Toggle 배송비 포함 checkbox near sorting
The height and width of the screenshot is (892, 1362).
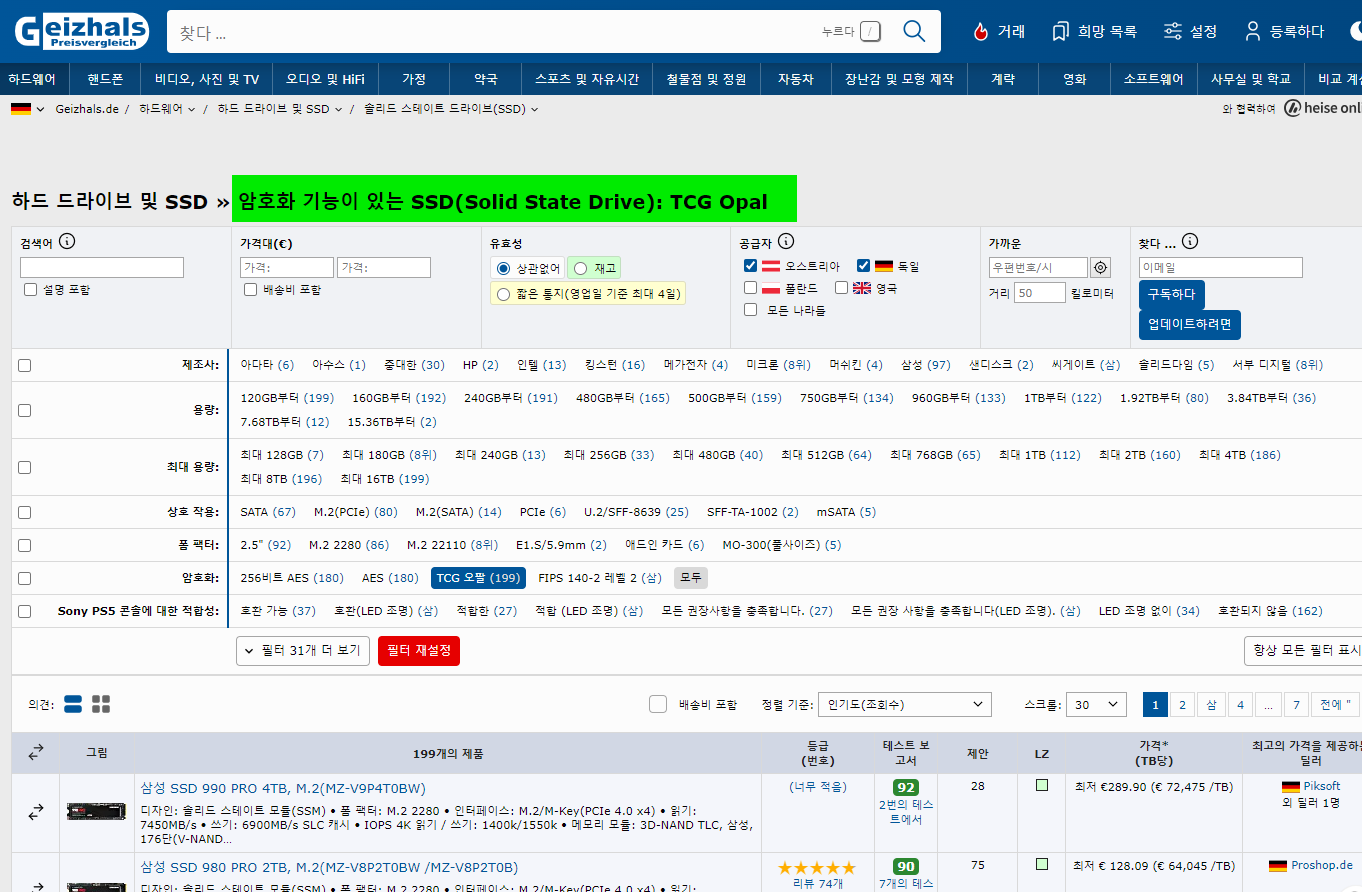pyautogui.click(x=658, y=704)
